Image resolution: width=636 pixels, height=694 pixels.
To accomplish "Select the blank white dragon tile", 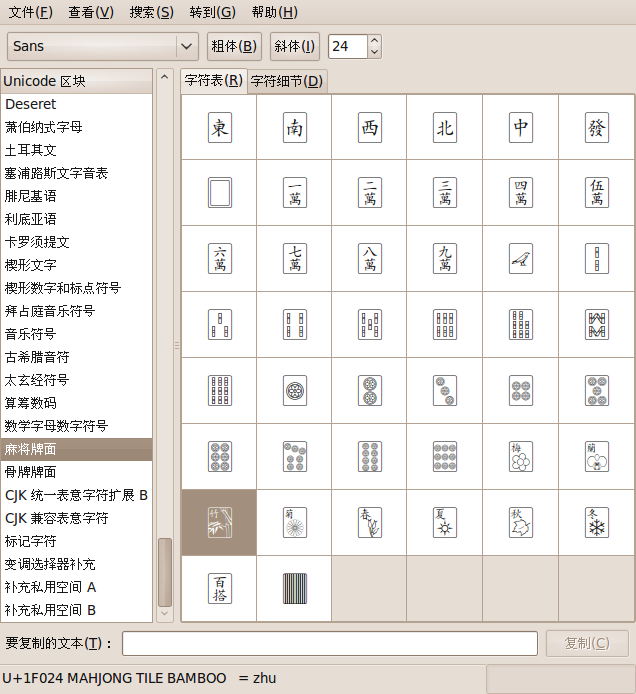I will (220, 193).
